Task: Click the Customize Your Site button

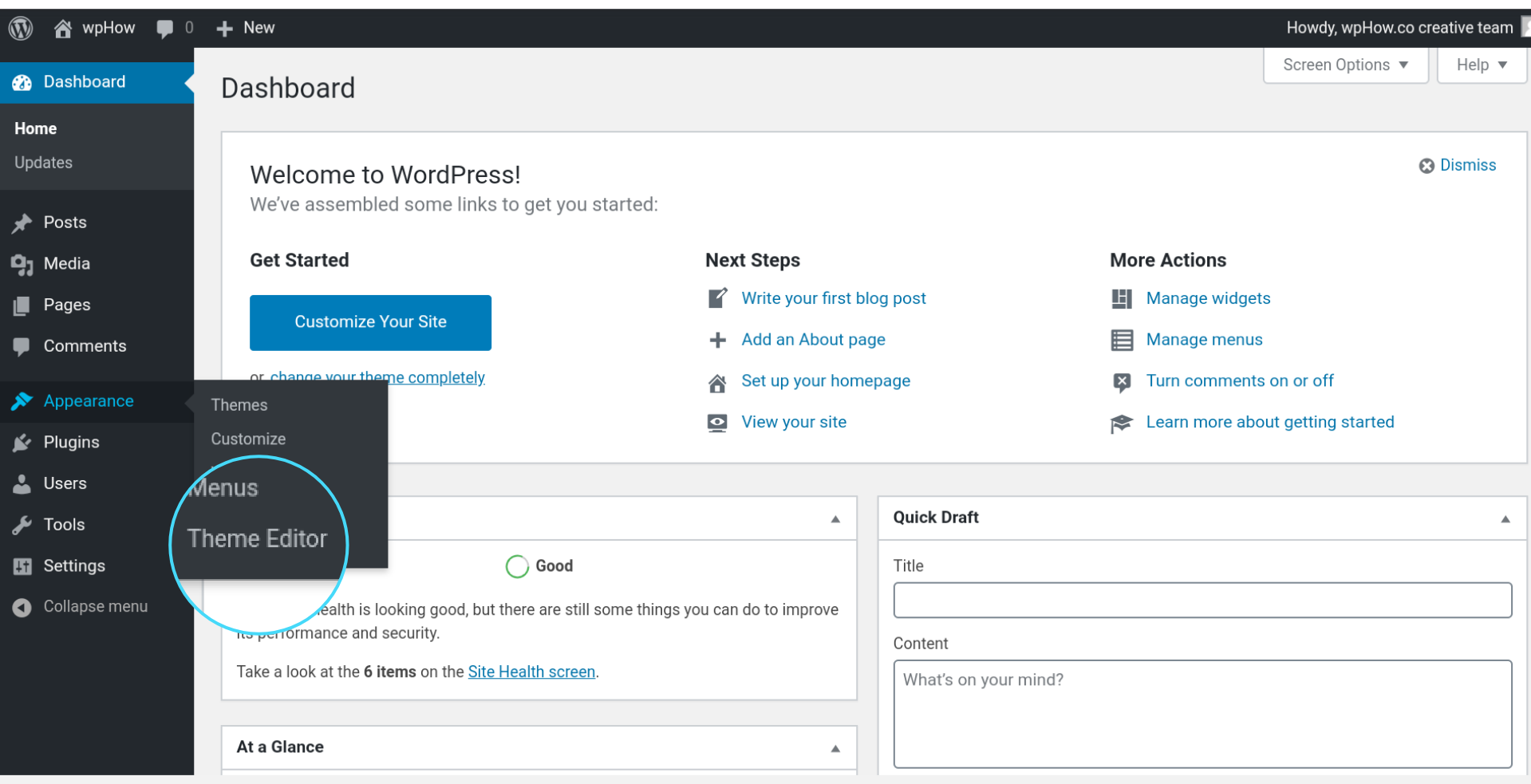Action: 369,322
